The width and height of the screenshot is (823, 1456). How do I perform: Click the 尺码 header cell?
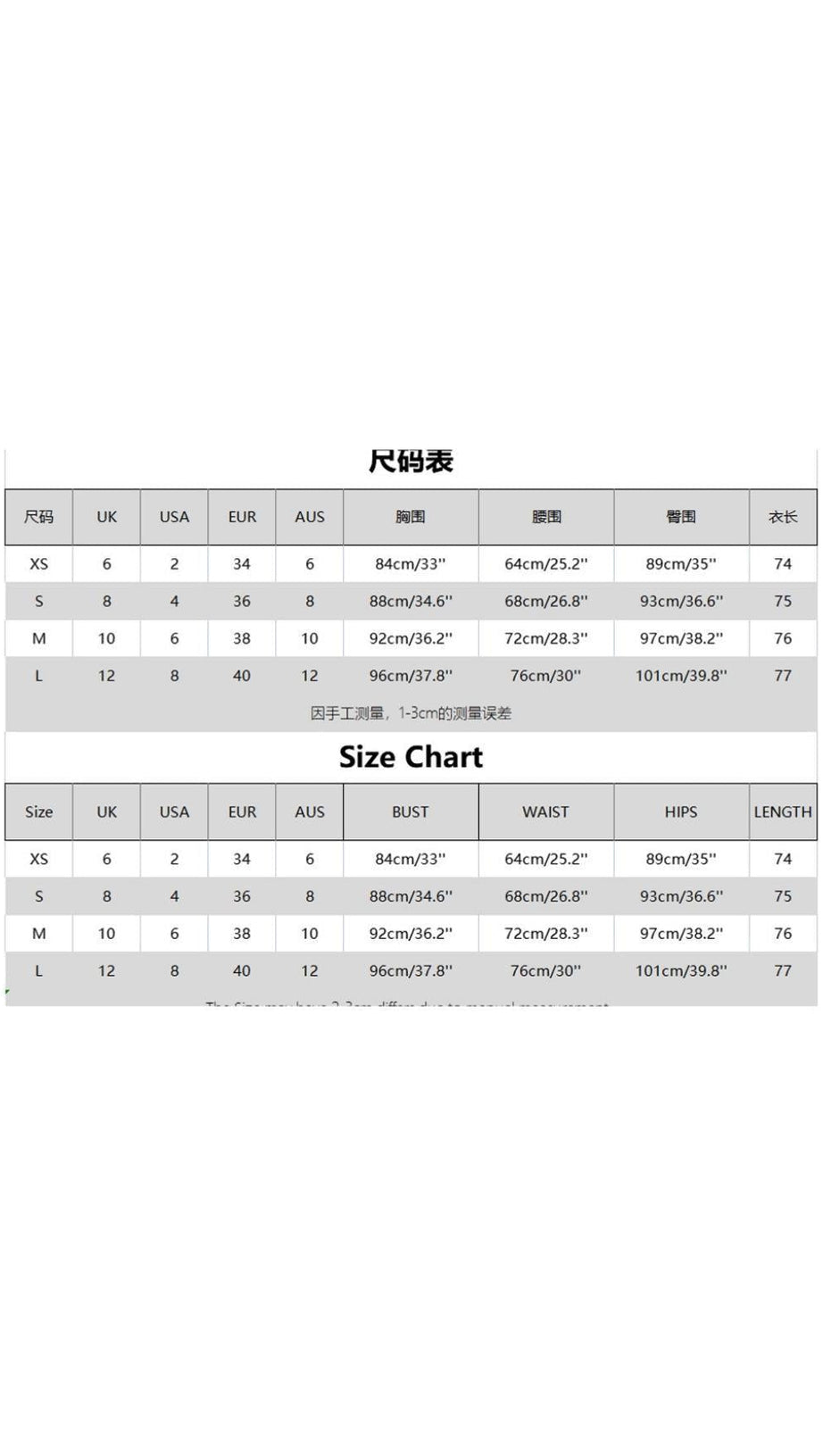pos(38,517)
